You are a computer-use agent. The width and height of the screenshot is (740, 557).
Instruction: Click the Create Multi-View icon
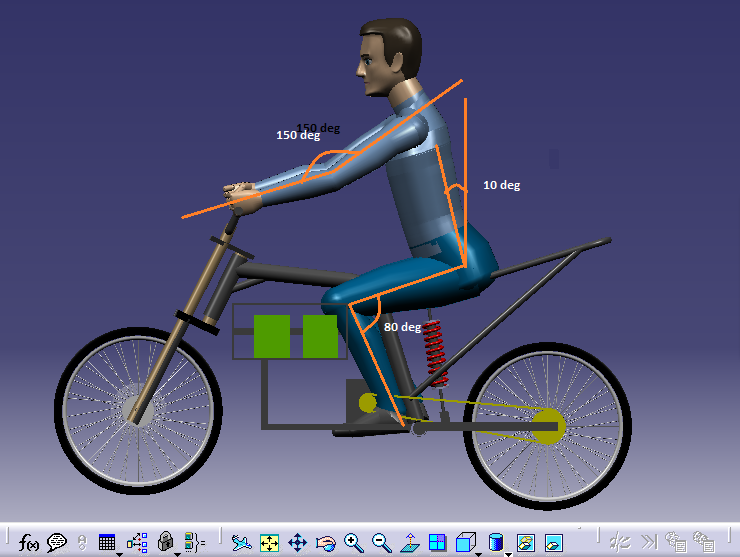click(x=437, y=543)
